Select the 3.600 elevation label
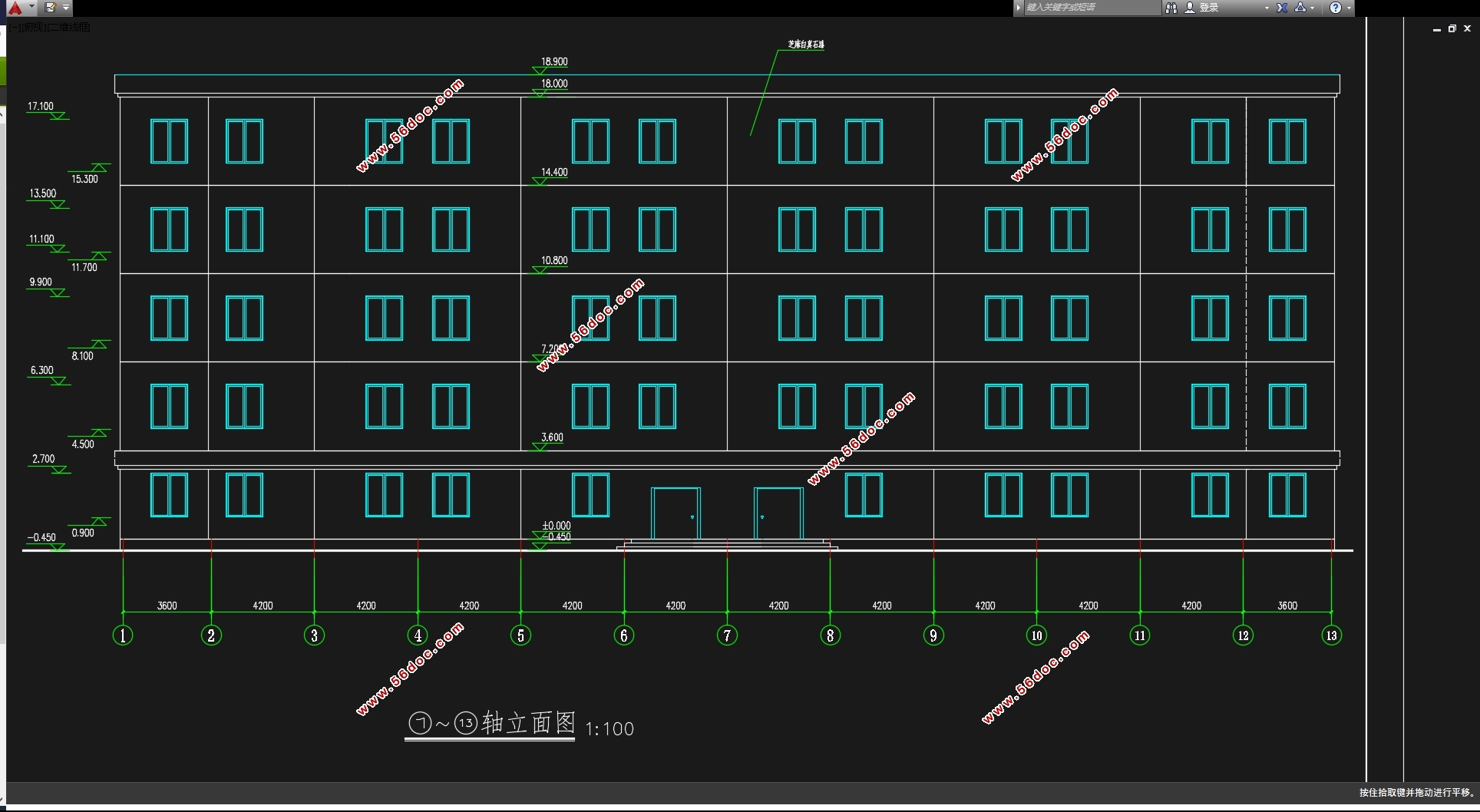 tap(552, 437)
